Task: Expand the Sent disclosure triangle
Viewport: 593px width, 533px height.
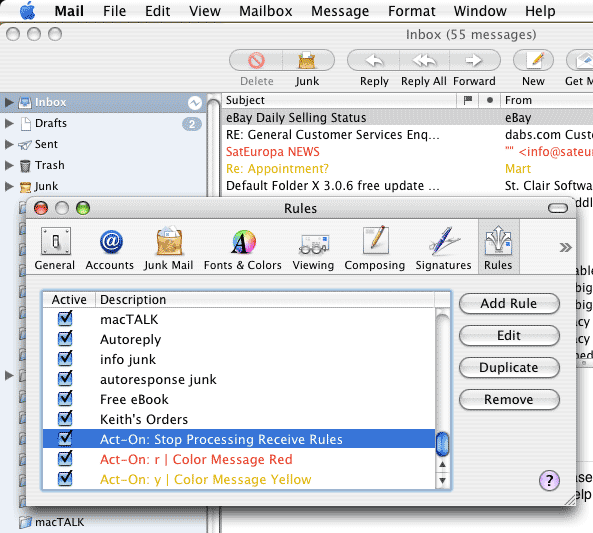Action: pyautogui.click(x=9, y=145)
